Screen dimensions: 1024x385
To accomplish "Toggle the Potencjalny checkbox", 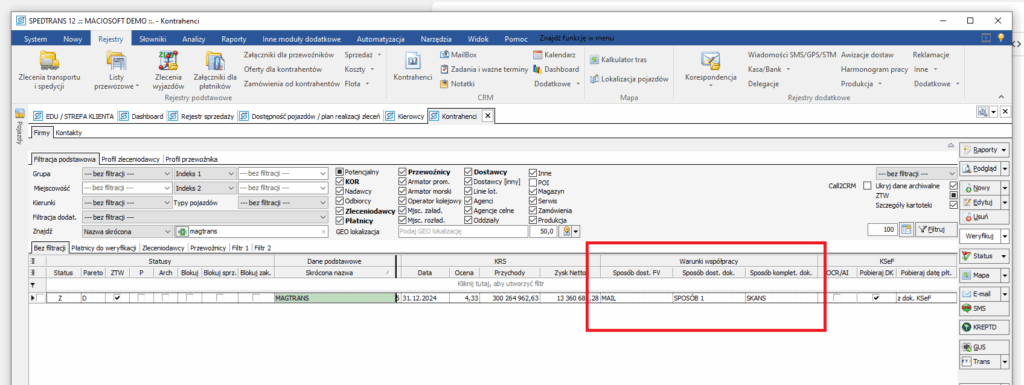I will click(340, 173).
